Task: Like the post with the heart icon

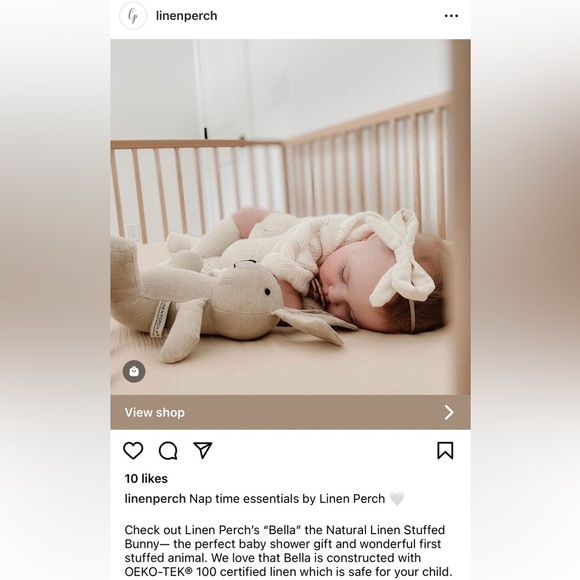Action: [x=133, y=450]
